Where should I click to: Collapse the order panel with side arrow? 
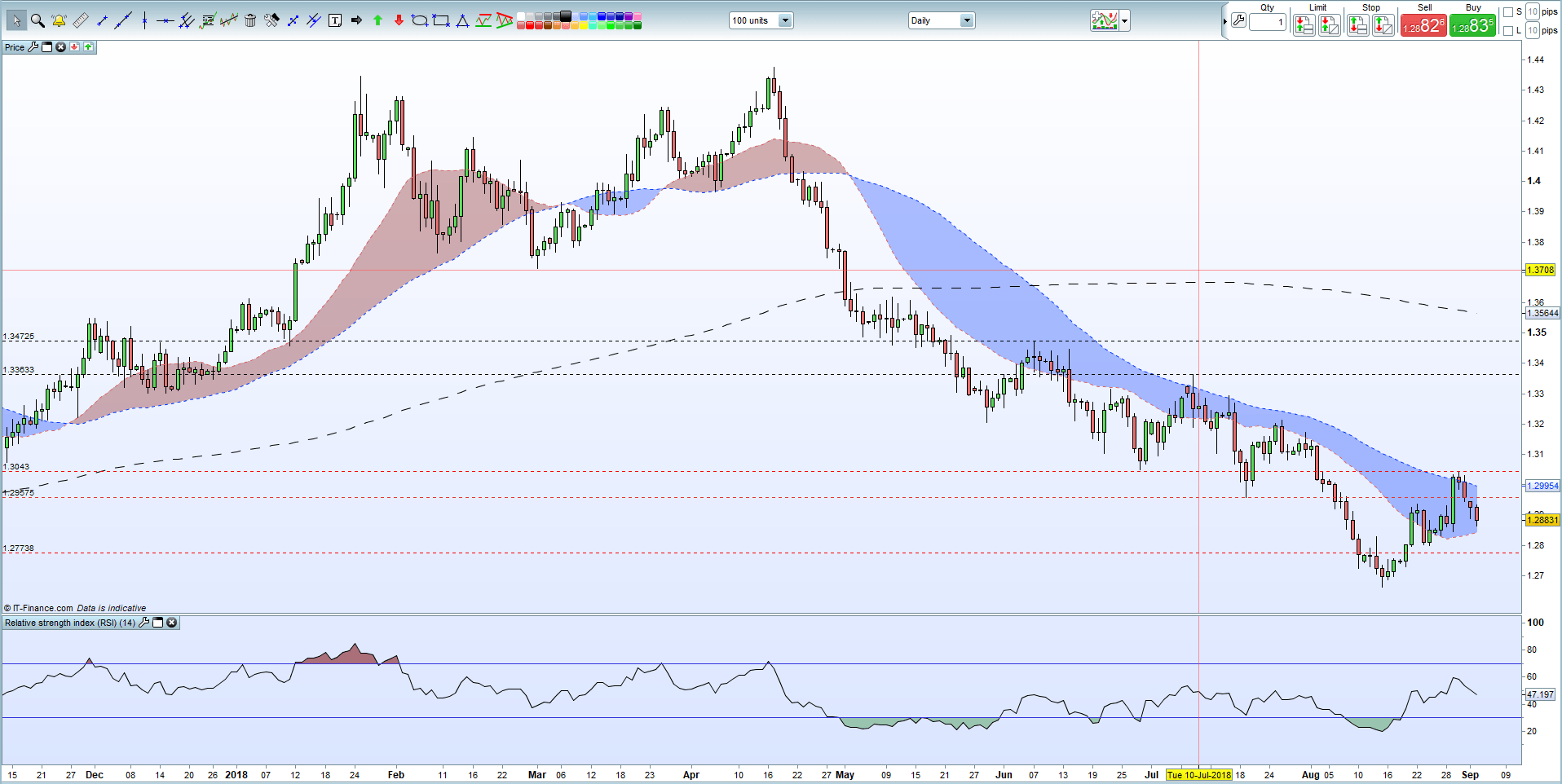1225,21
